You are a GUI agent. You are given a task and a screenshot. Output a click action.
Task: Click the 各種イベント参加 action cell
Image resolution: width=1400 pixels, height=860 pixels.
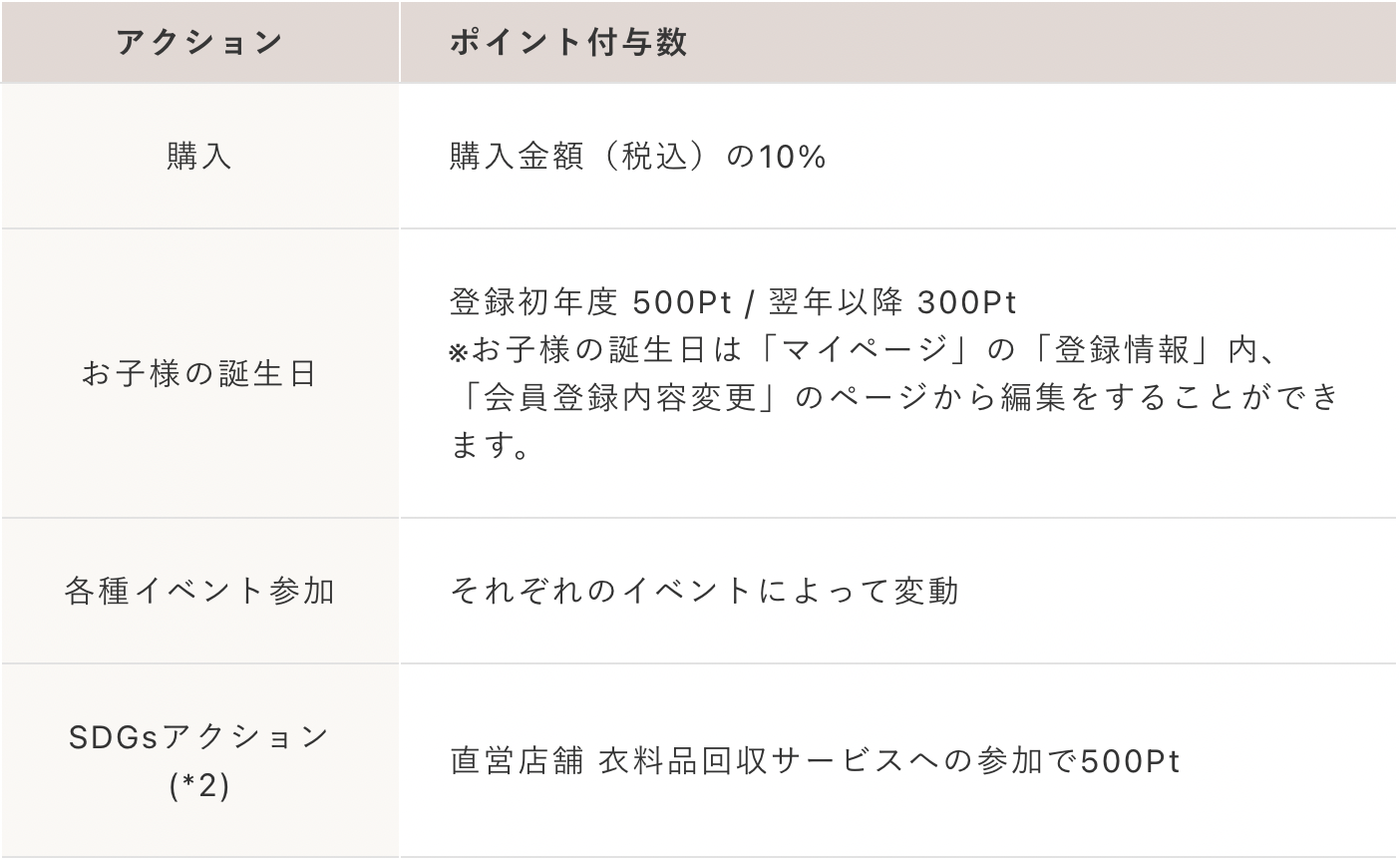coord(199,591)
